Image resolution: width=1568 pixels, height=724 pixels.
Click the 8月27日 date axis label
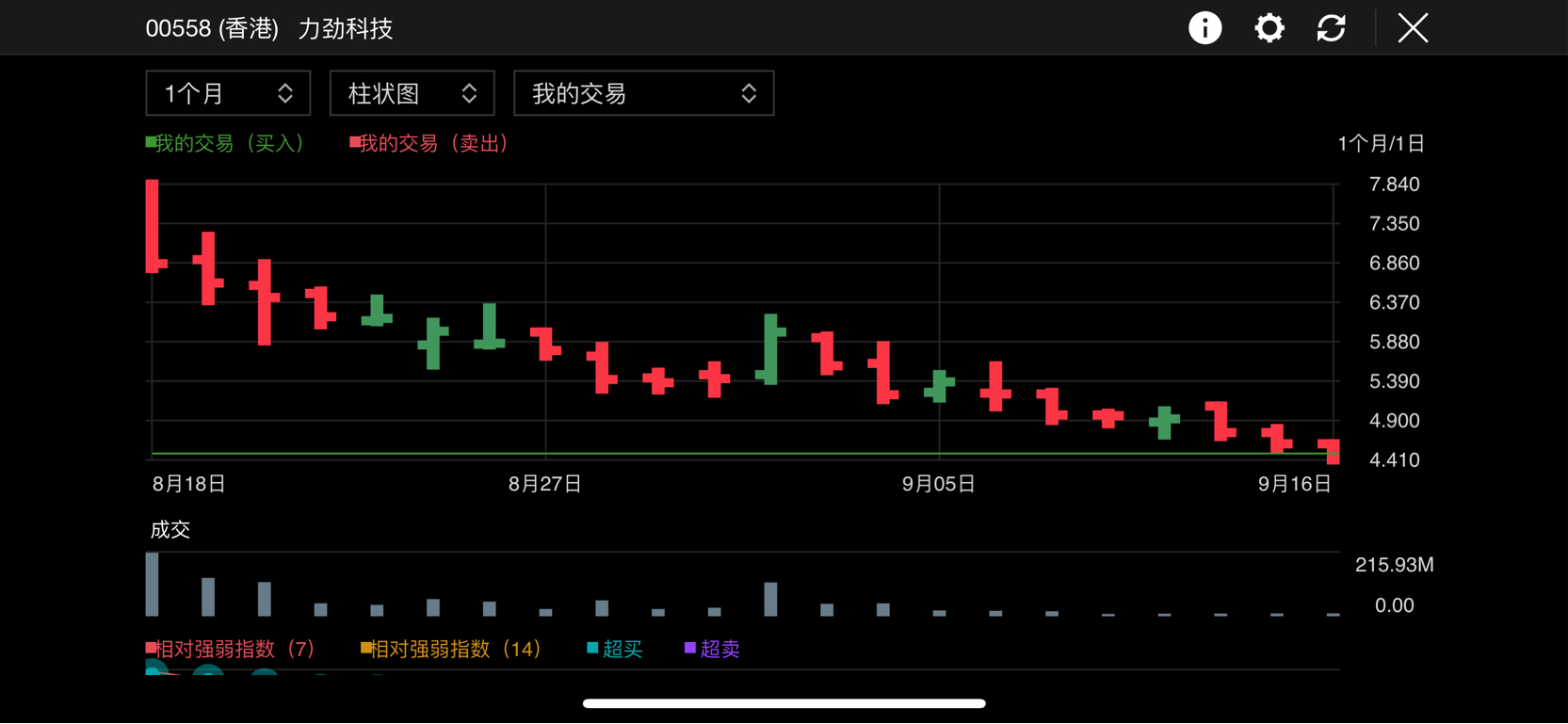pyautogui.click(x=545, y=484)
